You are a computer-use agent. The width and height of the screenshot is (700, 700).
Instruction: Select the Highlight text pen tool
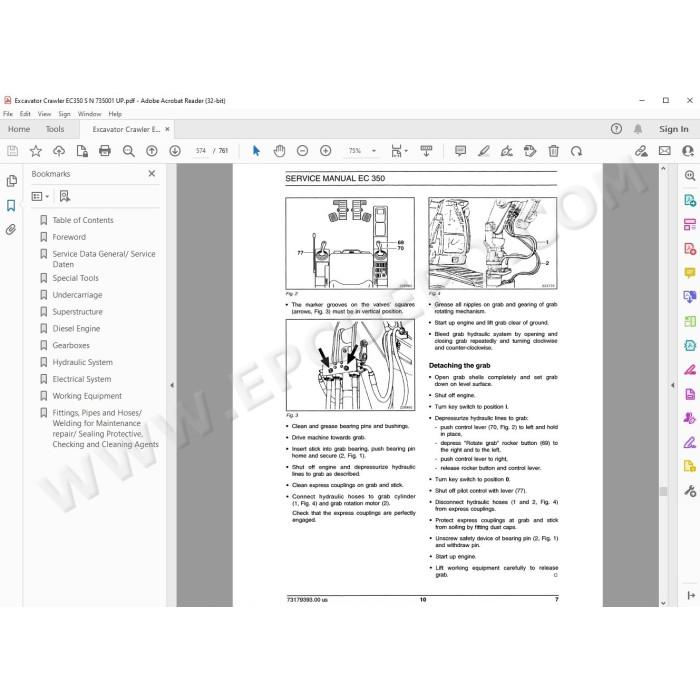tap(483, 151)
